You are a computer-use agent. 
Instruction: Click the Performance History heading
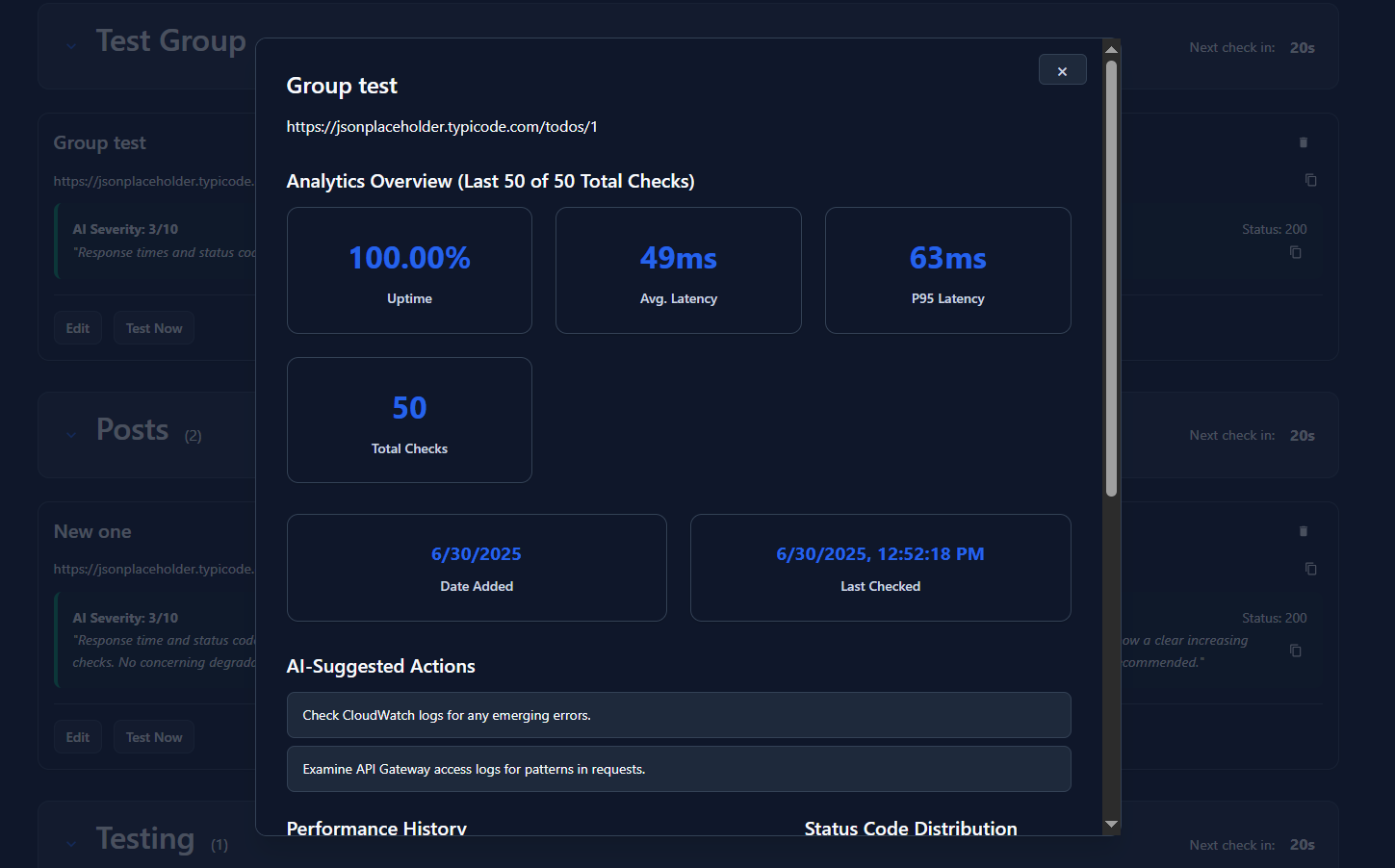tap(376, 828)
